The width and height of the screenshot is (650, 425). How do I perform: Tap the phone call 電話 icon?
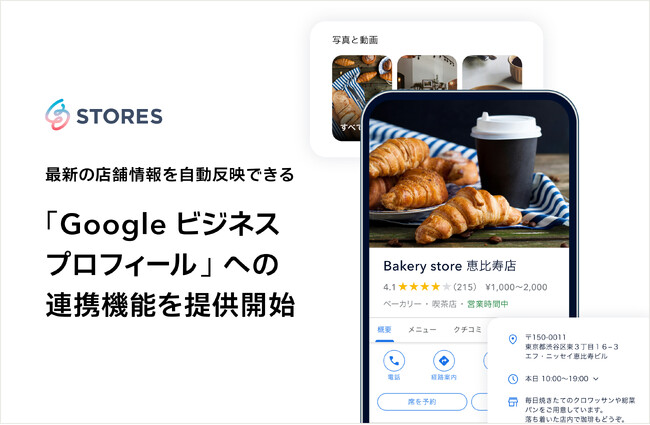pyautogui.click(x=394, y=361)
